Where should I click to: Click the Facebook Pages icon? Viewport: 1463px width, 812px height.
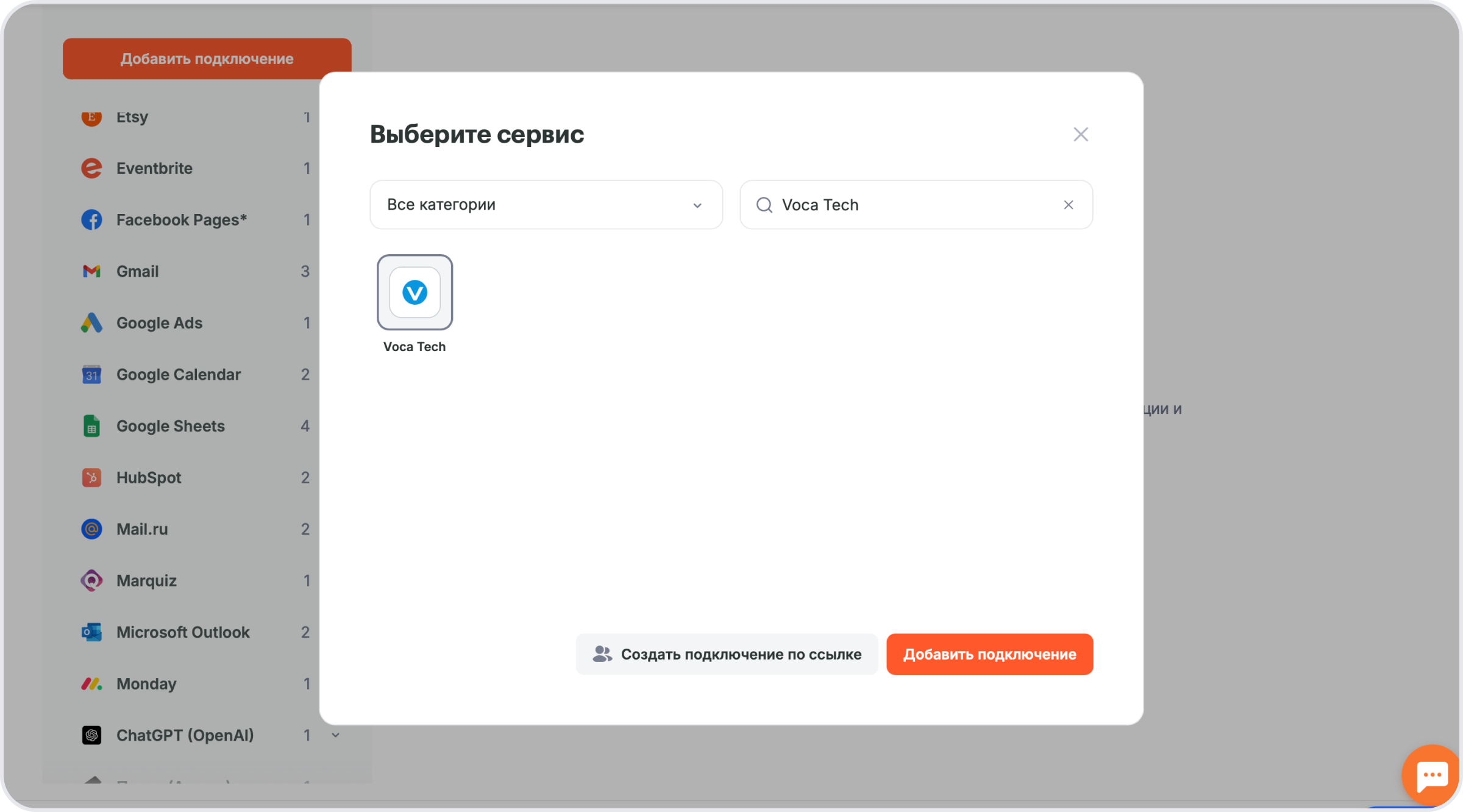[91, 219]
